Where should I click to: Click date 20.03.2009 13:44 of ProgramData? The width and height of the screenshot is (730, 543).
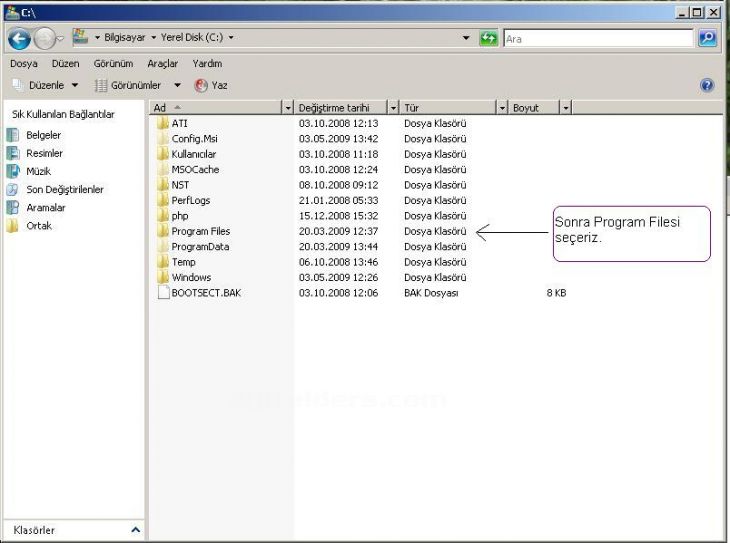[338, 246]
